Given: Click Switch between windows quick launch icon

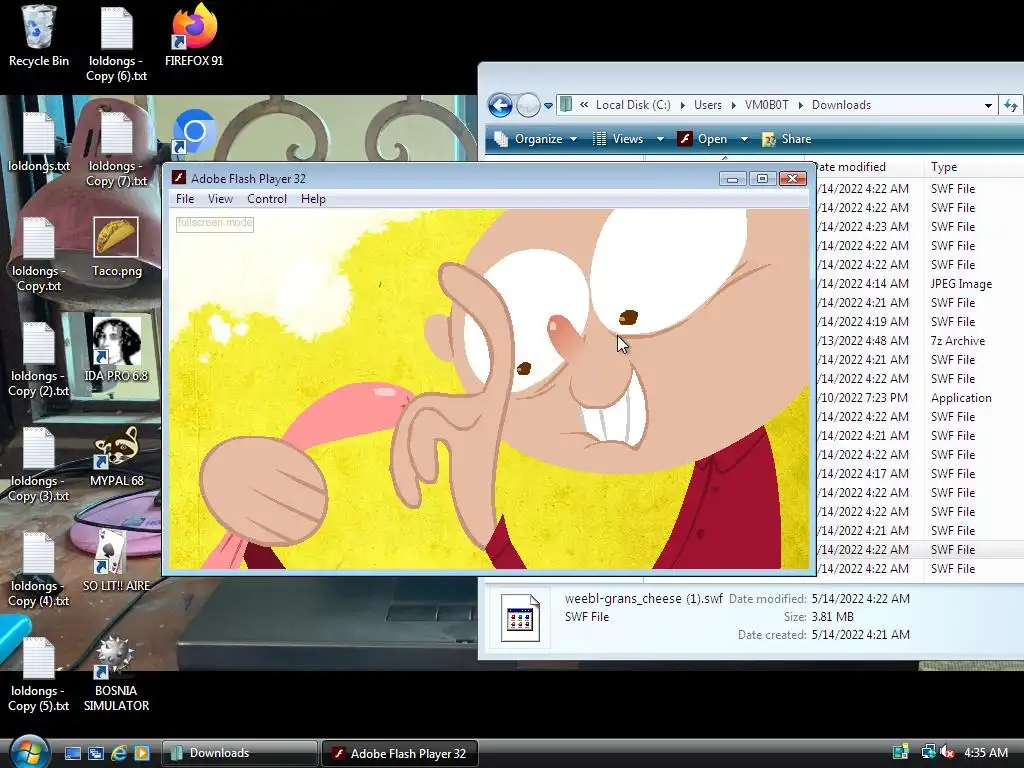Looking at the screenshot, I should (x=96, y=753).
